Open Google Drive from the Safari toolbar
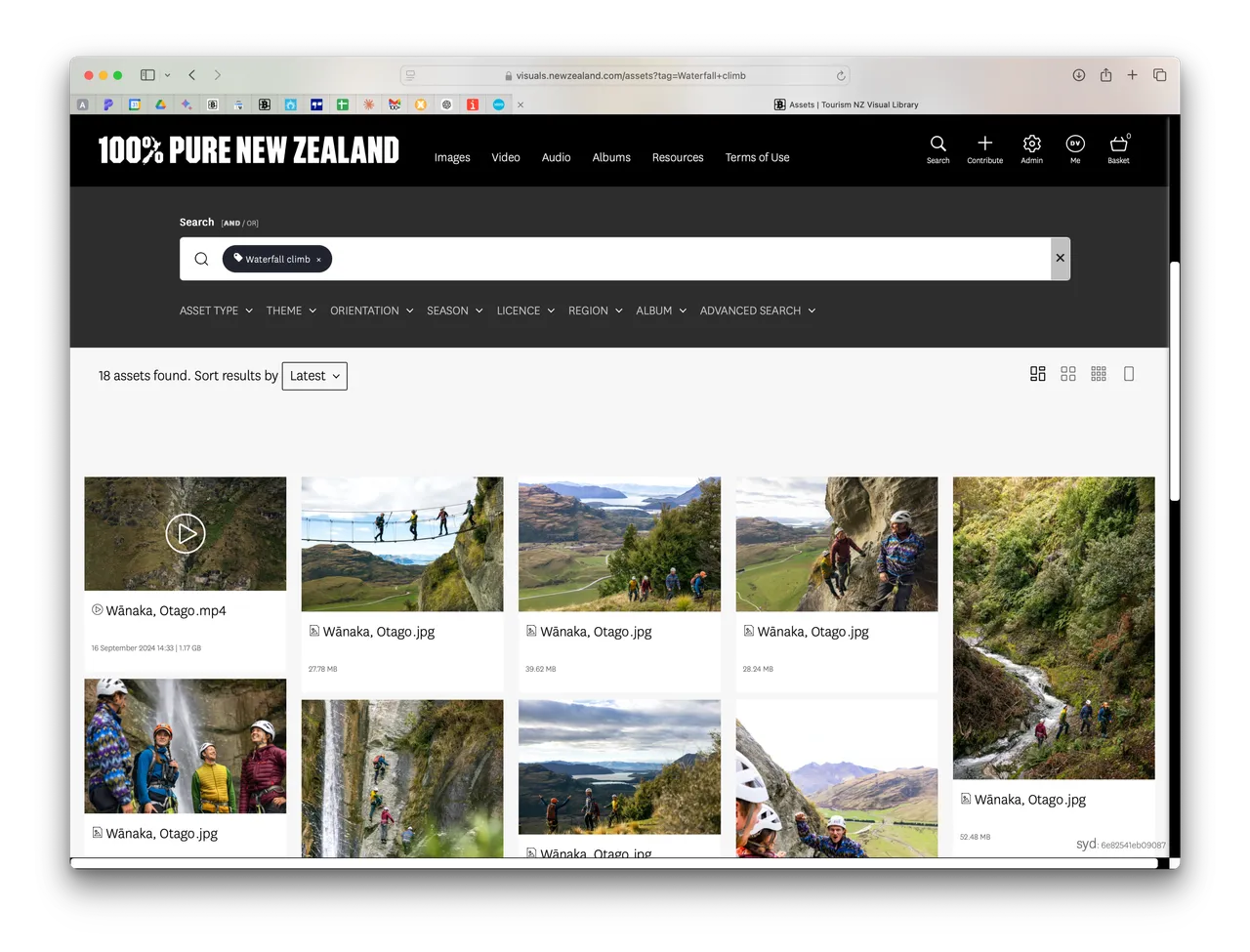Viewport: 1250px width, 952px height. click(x=160, y=104)
